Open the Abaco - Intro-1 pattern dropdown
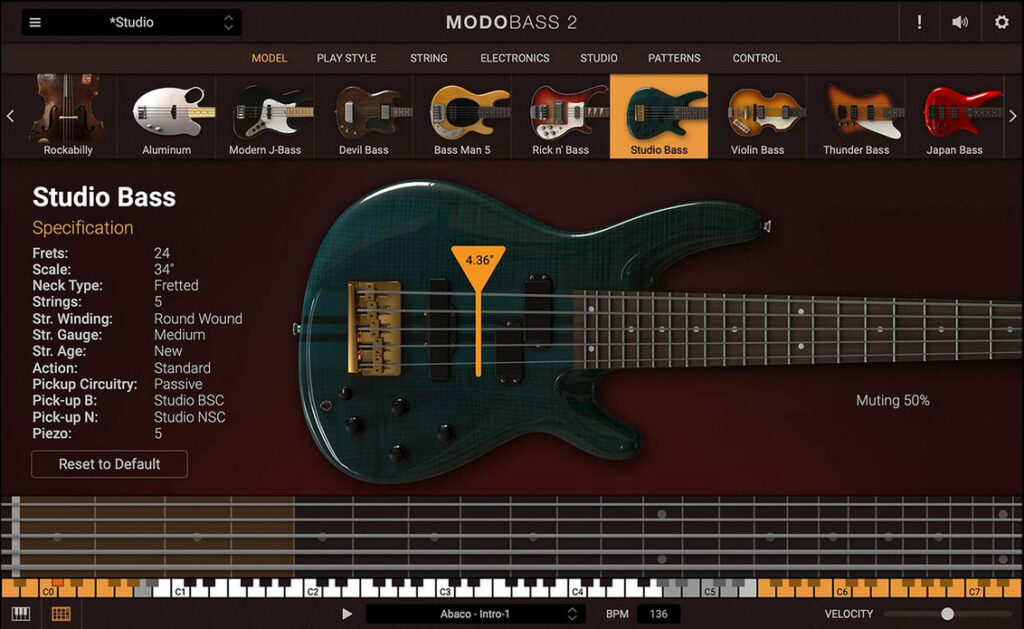1024x629 pixels. [x=473, y=614]
